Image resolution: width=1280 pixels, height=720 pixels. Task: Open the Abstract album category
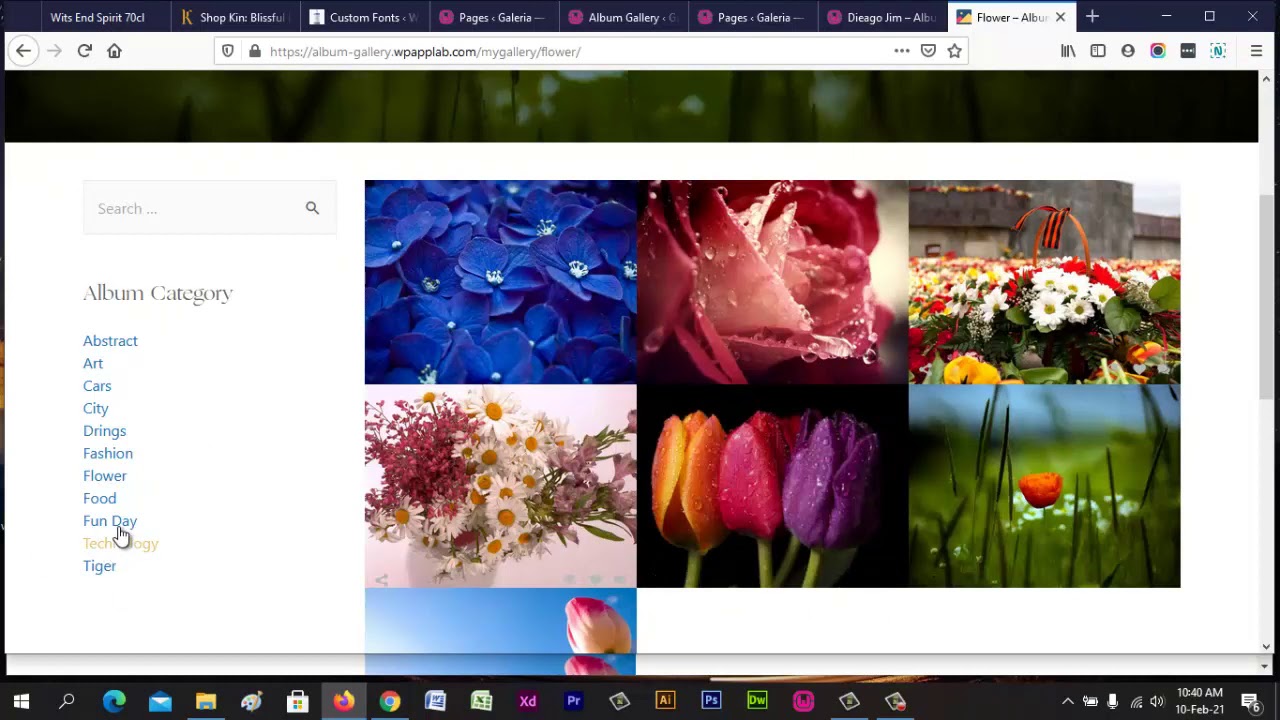click(x=110, y=341)
